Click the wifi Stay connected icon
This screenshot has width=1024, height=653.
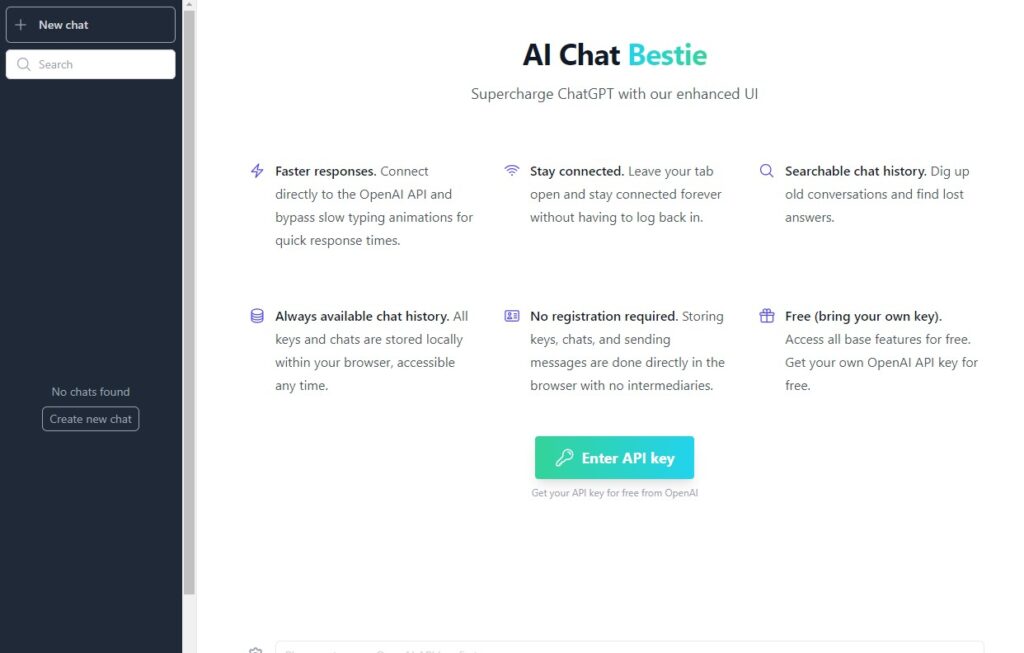tap(512, 170)
